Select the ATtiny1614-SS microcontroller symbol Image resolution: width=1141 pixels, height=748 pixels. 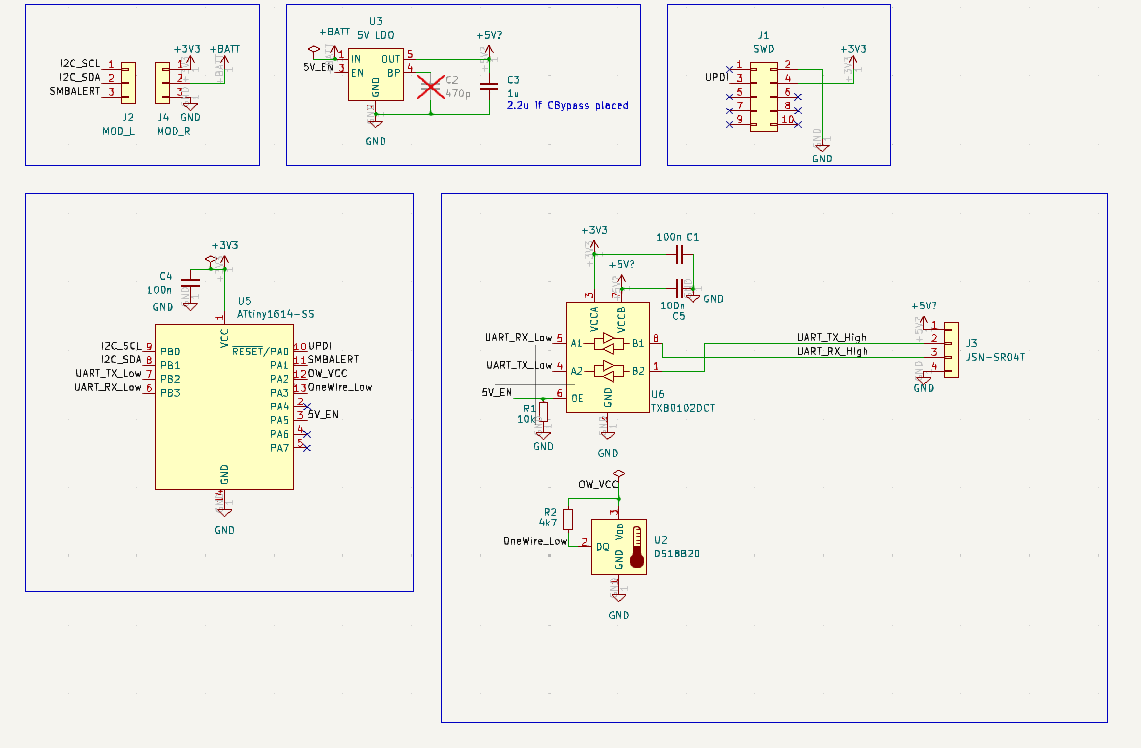(x=224, y=420)
